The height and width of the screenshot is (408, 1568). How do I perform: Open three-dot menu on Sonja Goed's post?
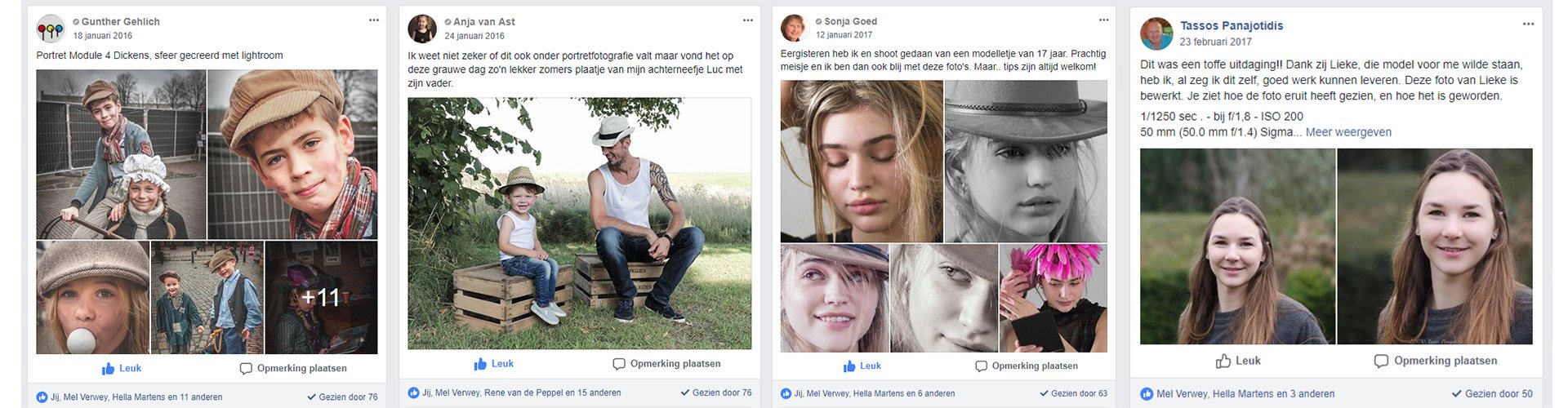point(1104,20)
